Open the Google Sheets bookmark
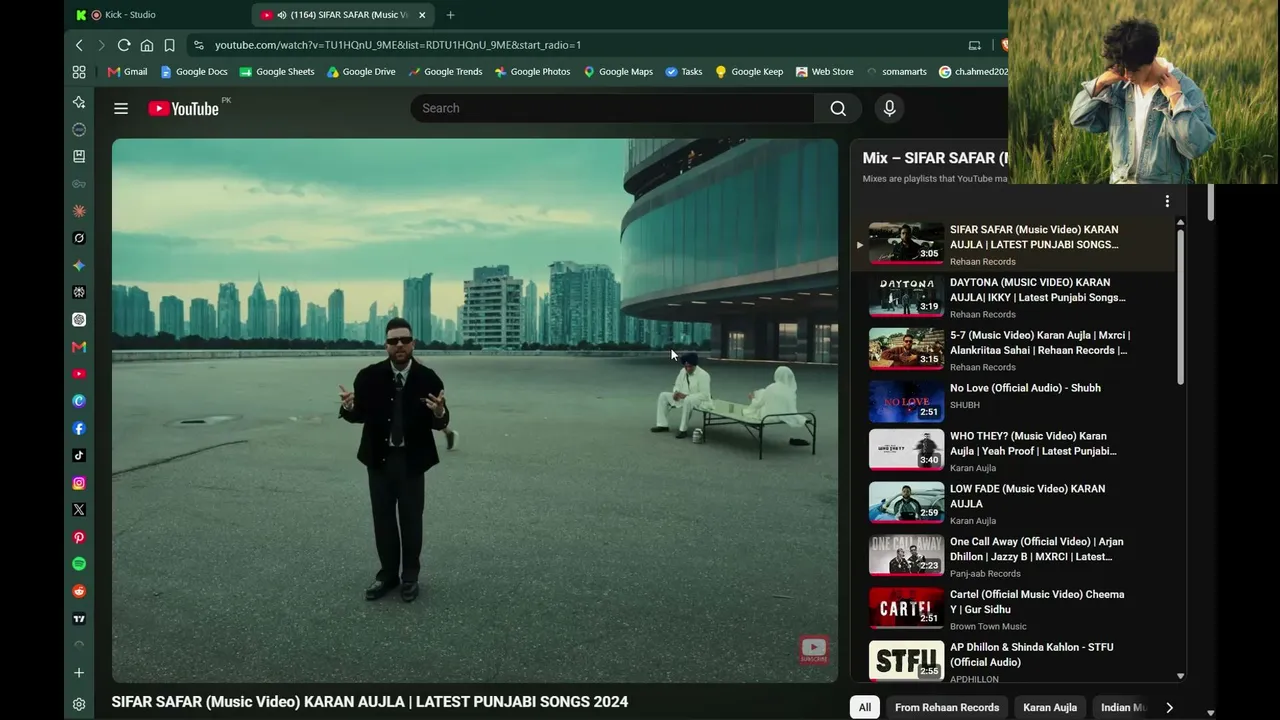Viewport: 1280px width, 720px height. tap(277, 72)
